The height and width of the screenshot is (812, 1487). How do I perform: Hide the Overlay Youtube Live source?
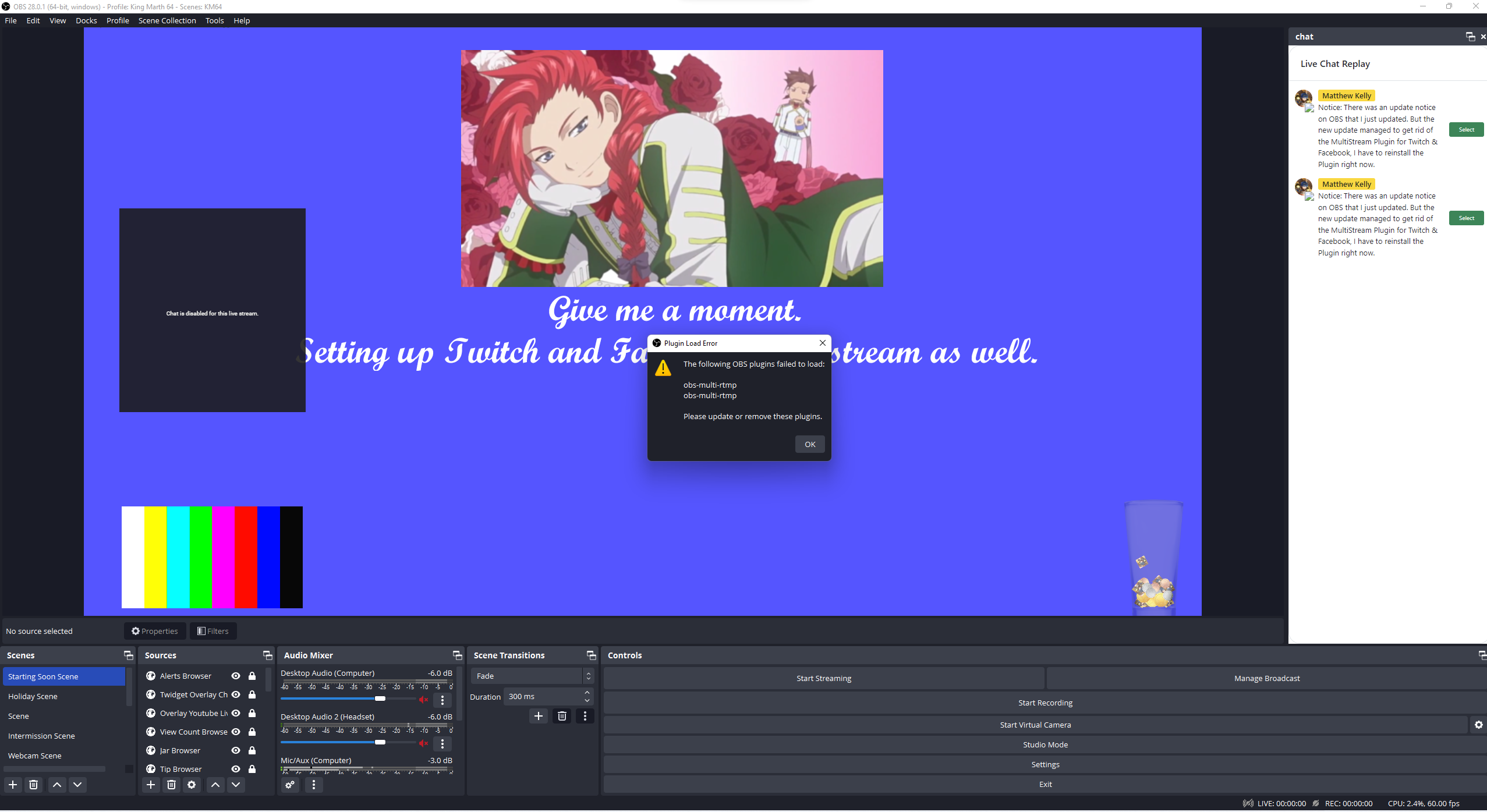[236, 713]
